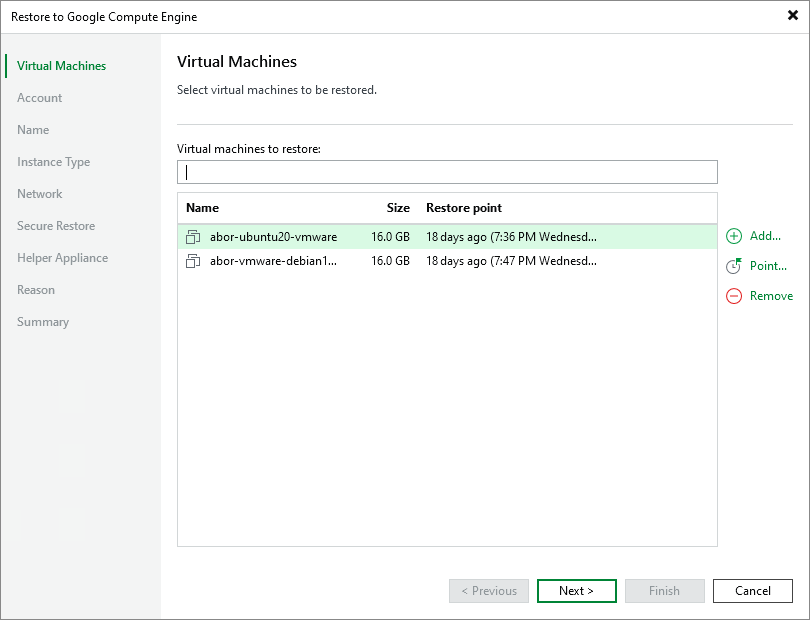Sort by the Name column header

click(202, 208)
